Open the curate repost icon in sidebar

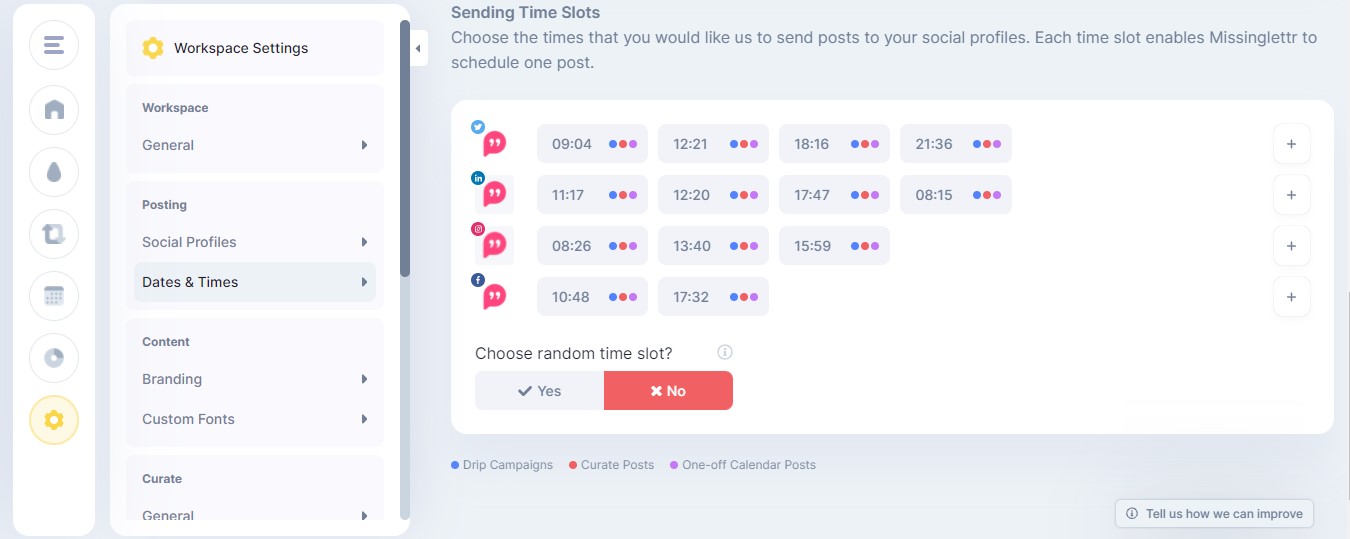(x=54, y=234)
